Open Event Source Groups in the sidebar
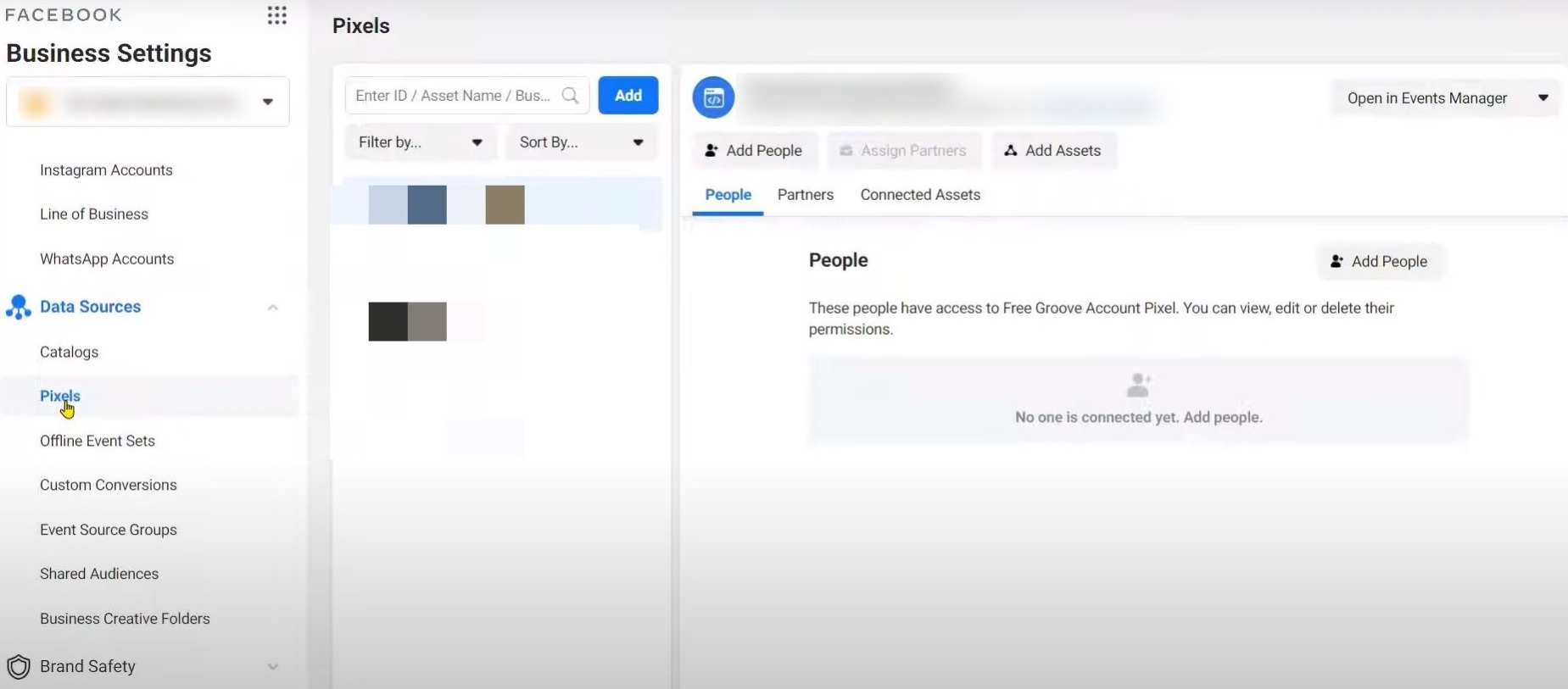The height and width of the screenshot is (689, 1568). tap(109, 530)
